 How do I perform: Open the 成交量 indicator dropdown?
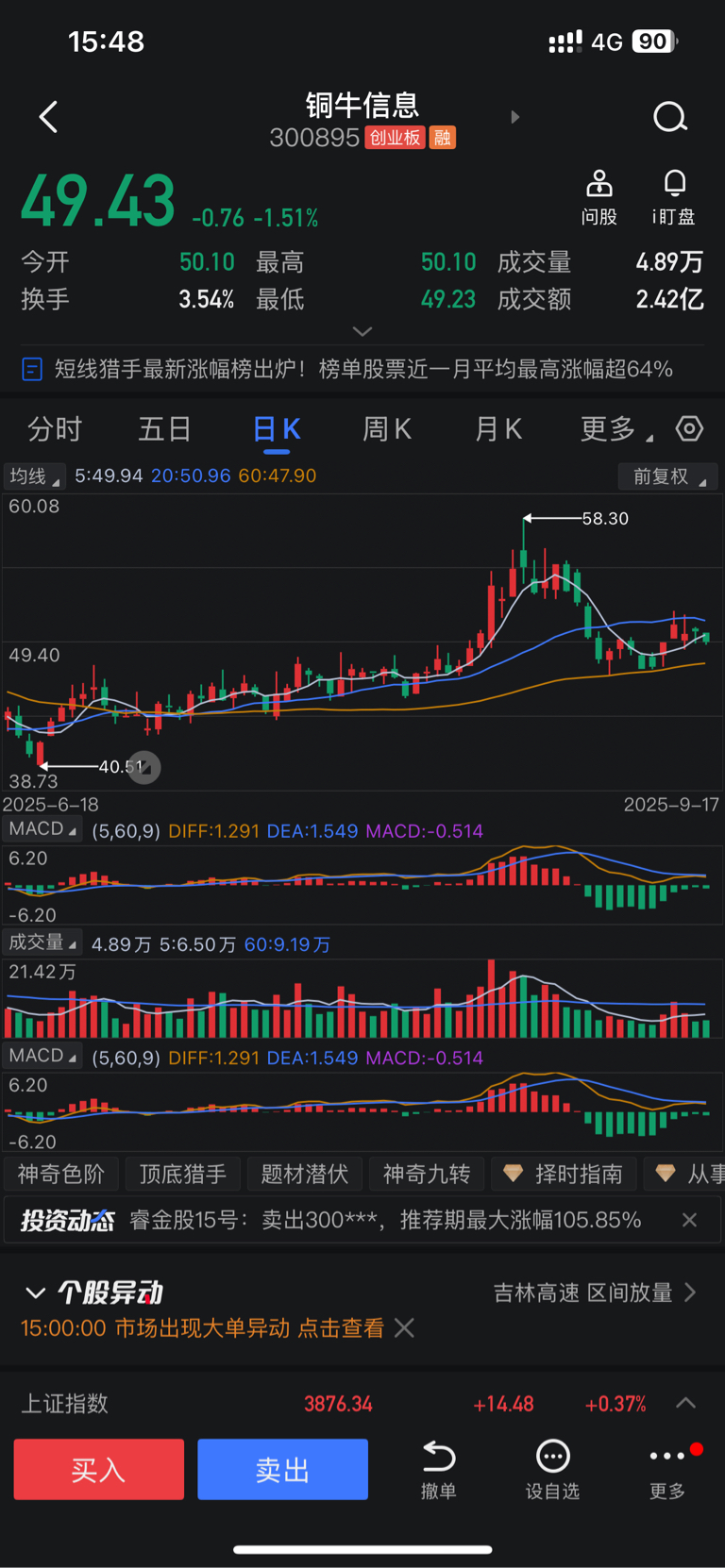point(42,942)
